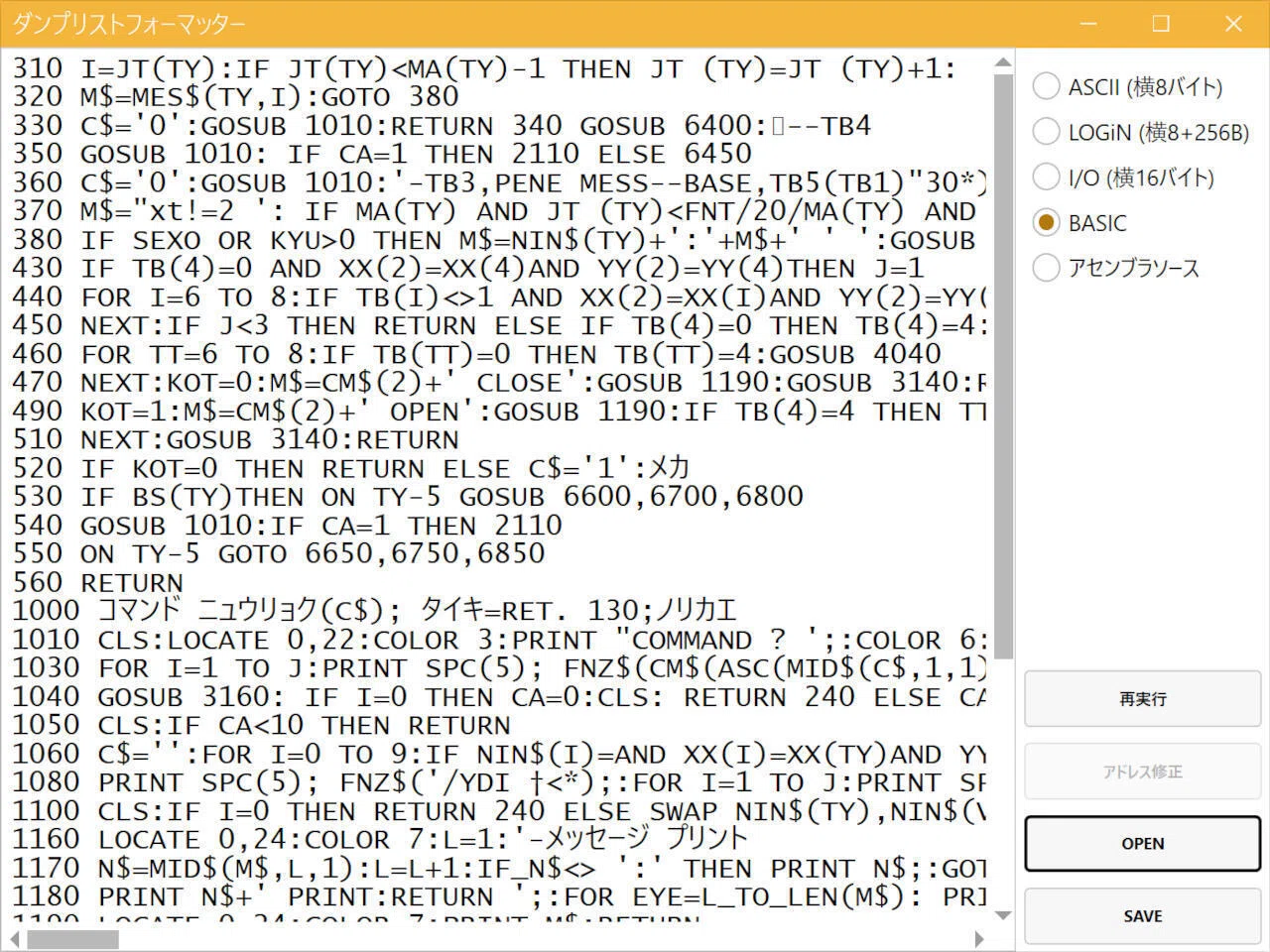
Task: Click line 540 GOSUB 1010:IF CA=1
Action: click(287, 526)
